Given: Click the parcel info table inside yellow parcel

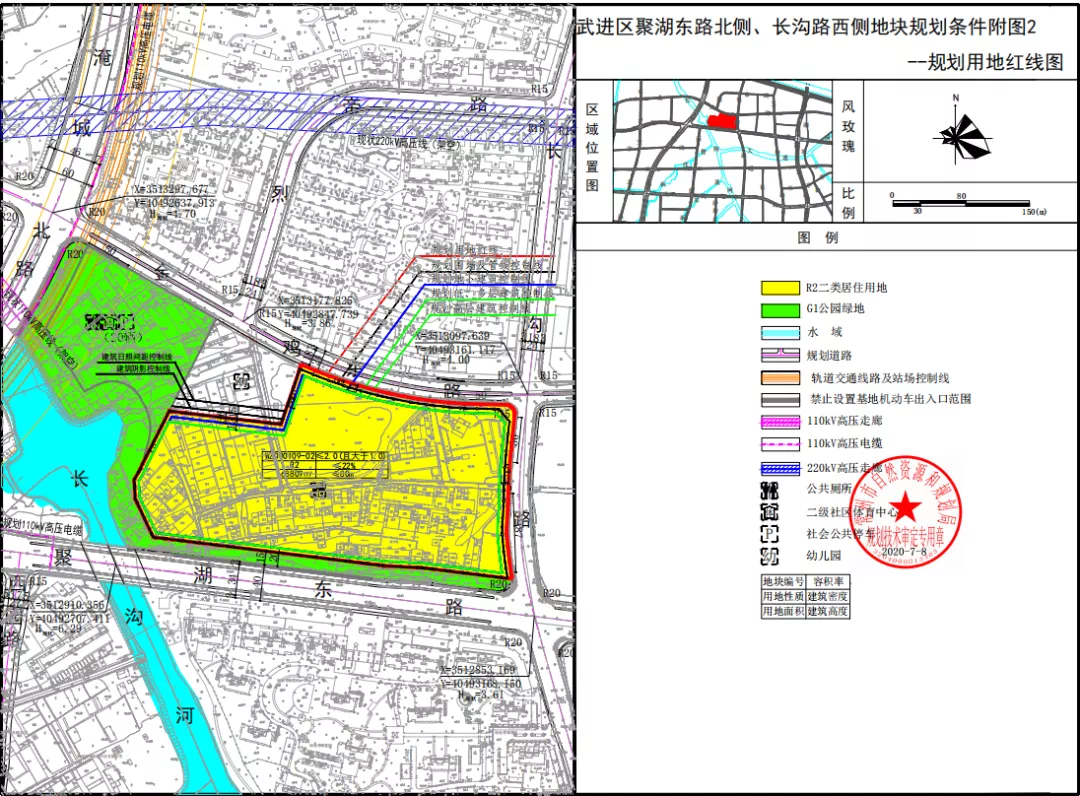Looking at the screenshot, I should (x=325, y=465).
